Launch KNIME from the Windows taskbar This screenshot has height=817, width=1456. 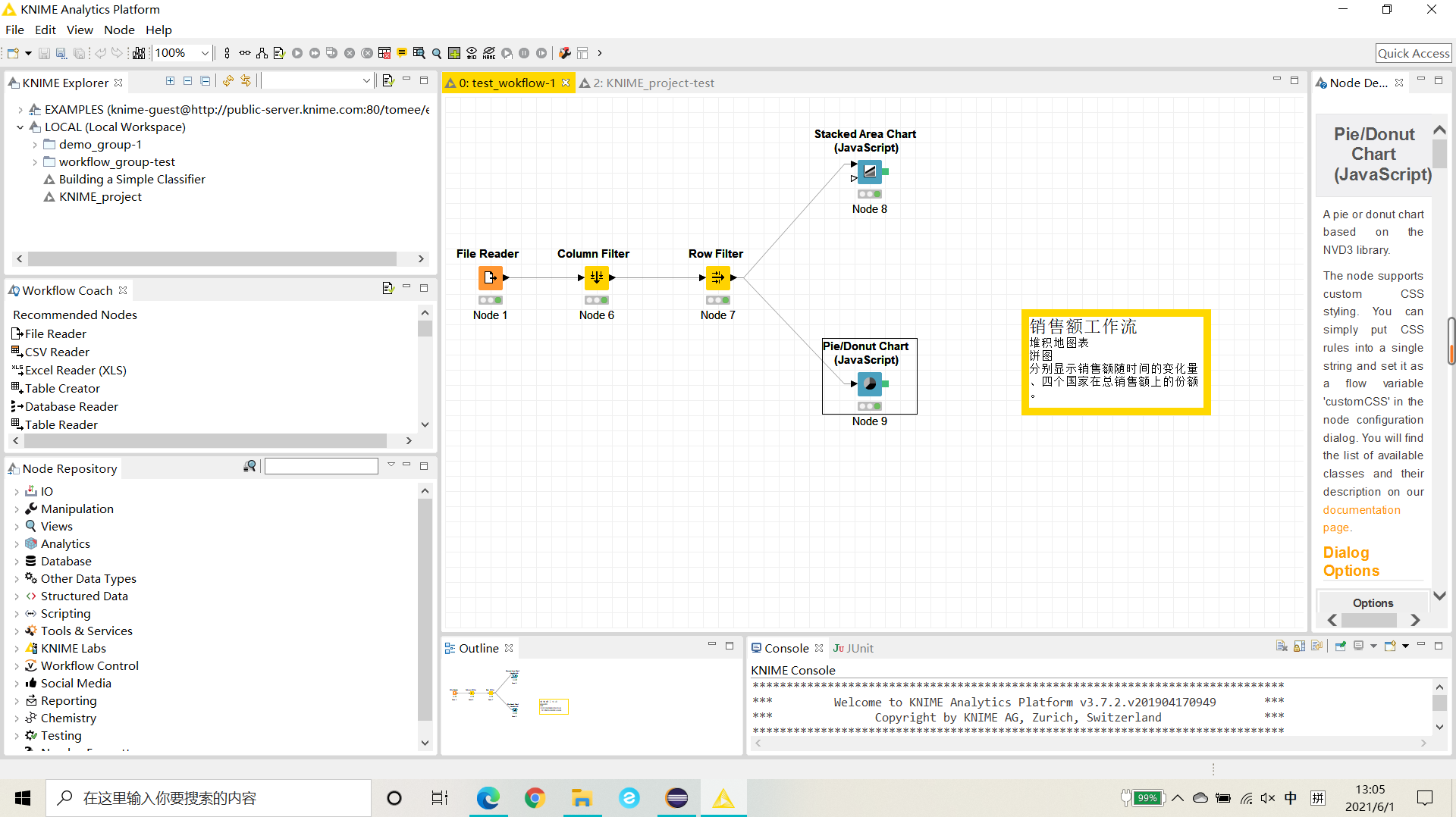[x=724, y=797]
